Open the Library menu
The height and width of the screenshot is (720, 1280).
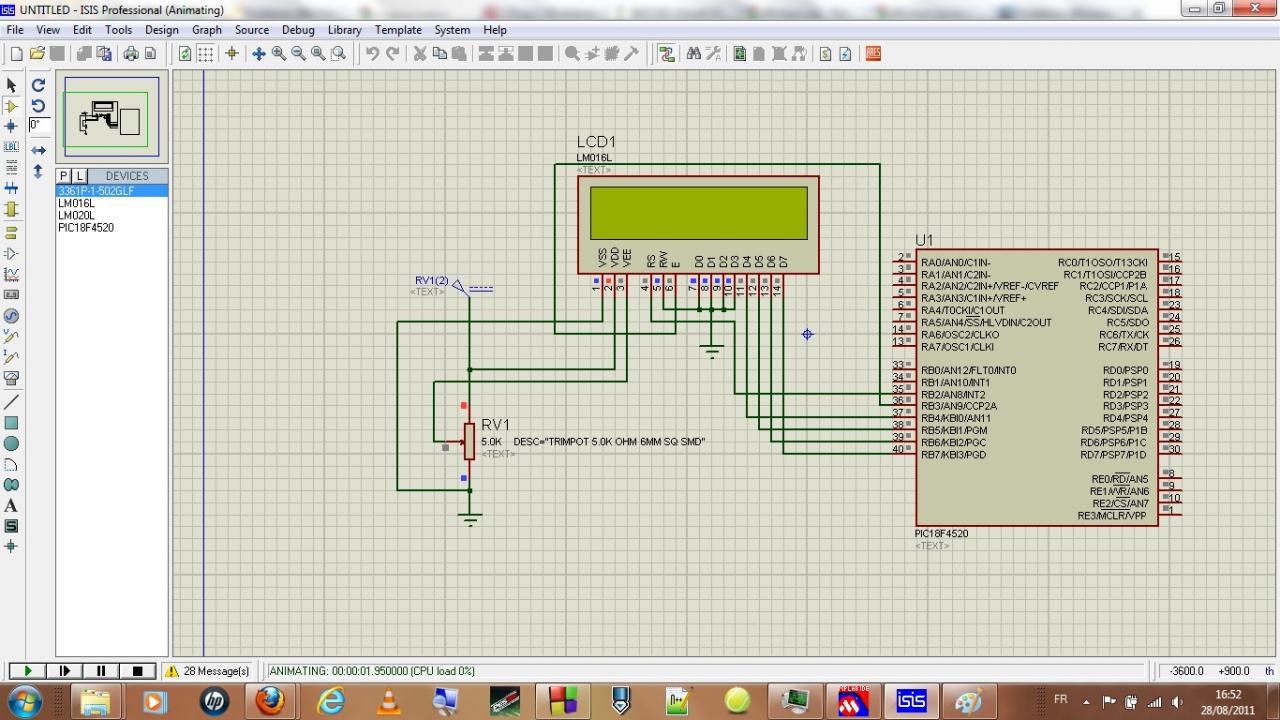click(x=344, y=30)
